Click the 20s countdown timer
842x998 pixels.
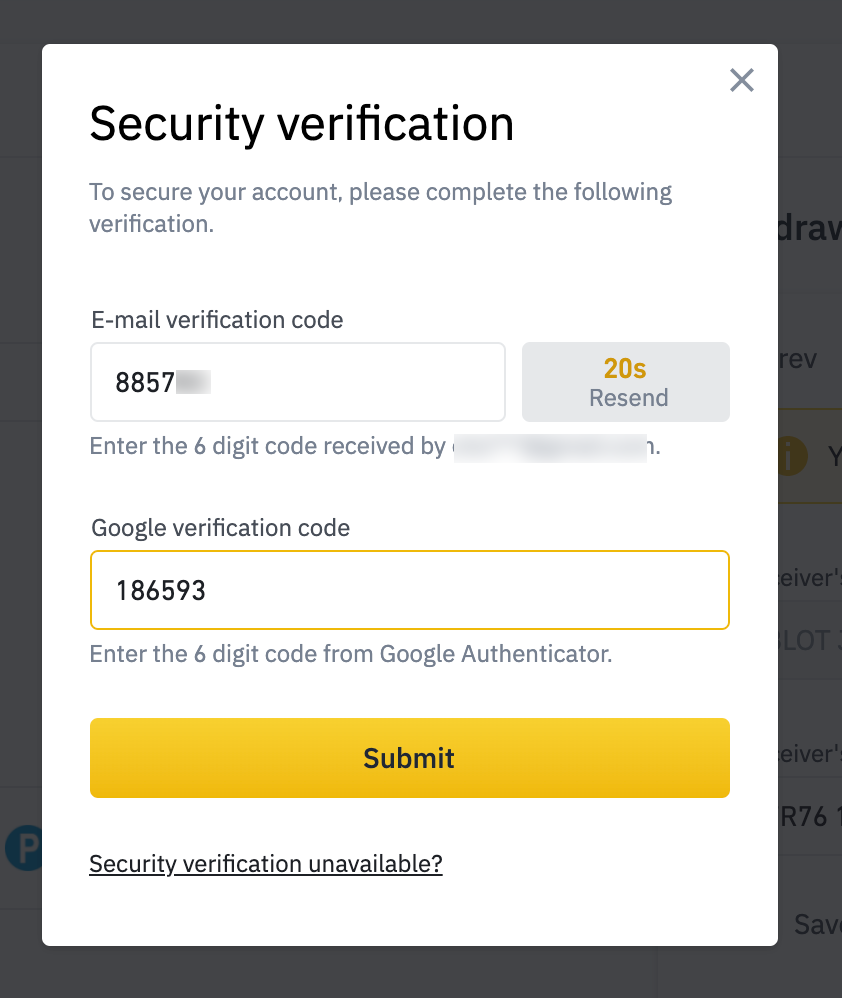point(625,369)
